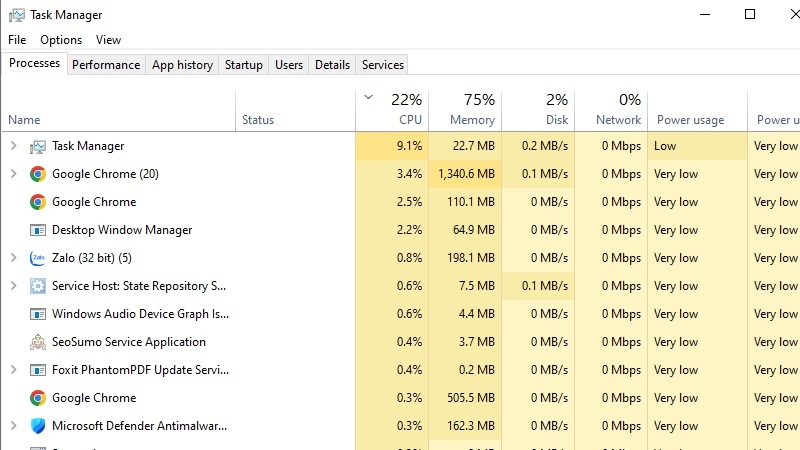Expand Microsoft Defender Antimalware row
Viewport: 800px width, 450px height.
tap(14, 426)
